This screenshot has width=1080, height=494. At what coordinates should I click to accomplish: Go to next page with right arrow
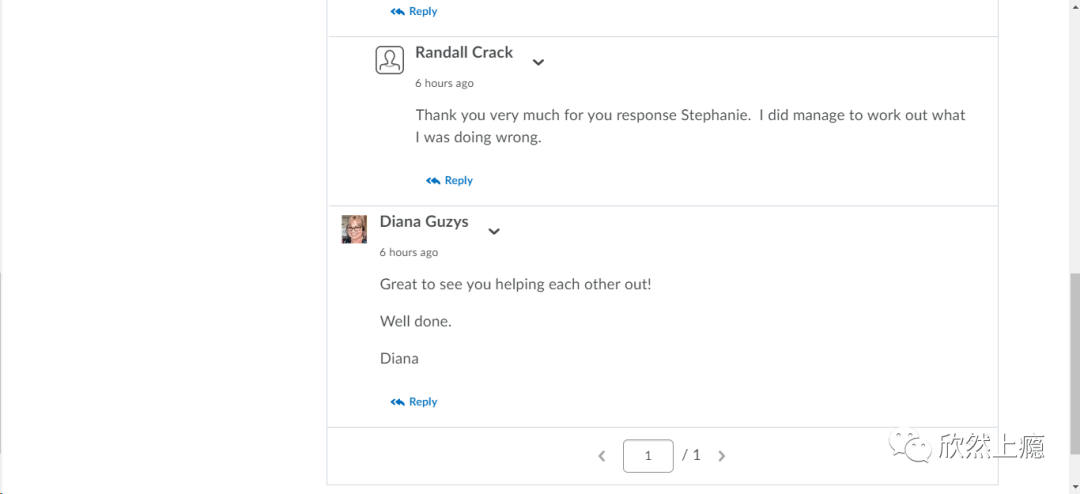(x=722, y=455)
